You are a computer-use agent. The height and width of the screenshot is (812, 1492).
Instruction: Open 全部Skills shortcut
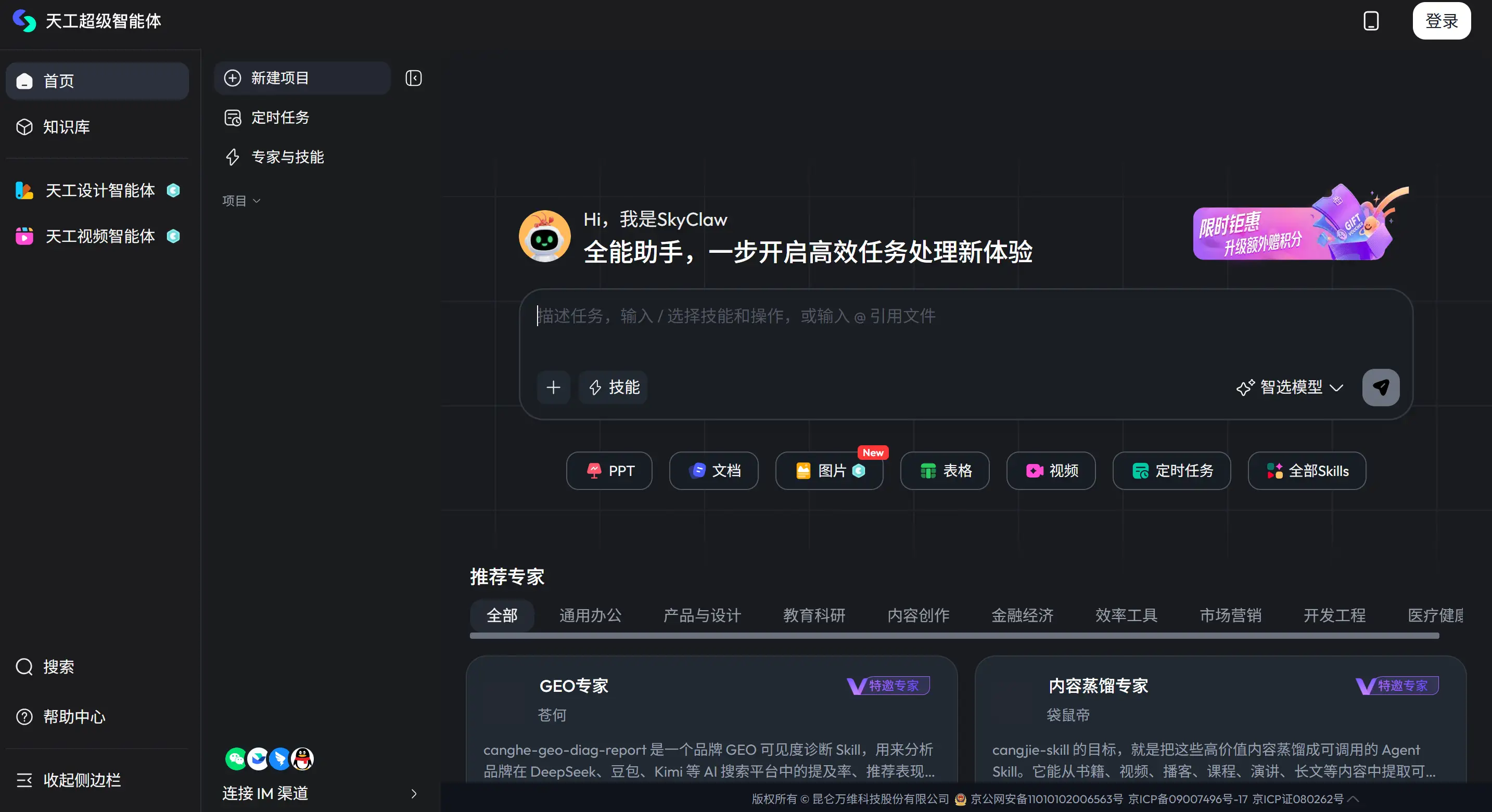(1307, 471)
